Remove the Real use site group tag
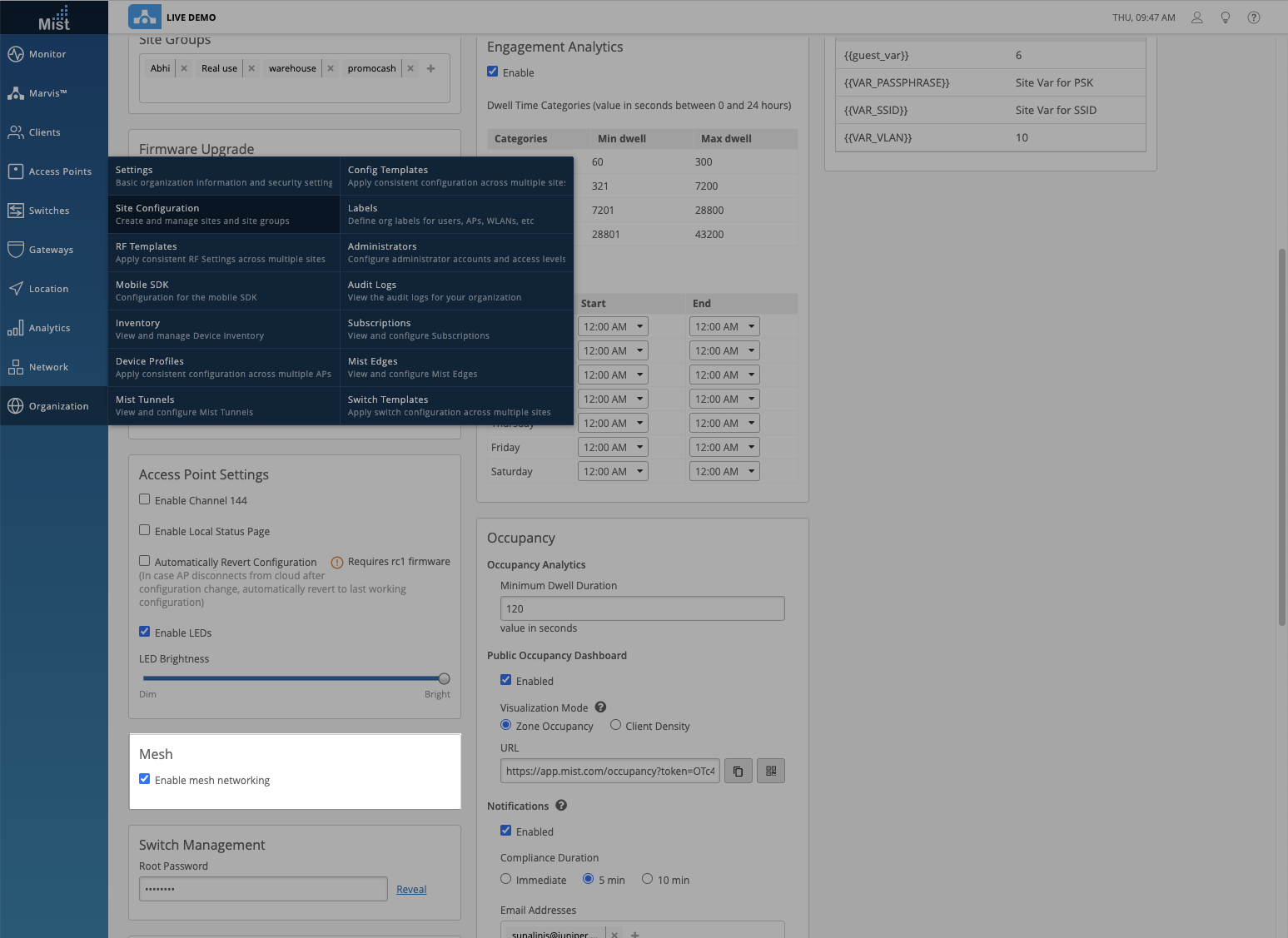Viewport: 1288px width, 938px height. pos(251,68)
